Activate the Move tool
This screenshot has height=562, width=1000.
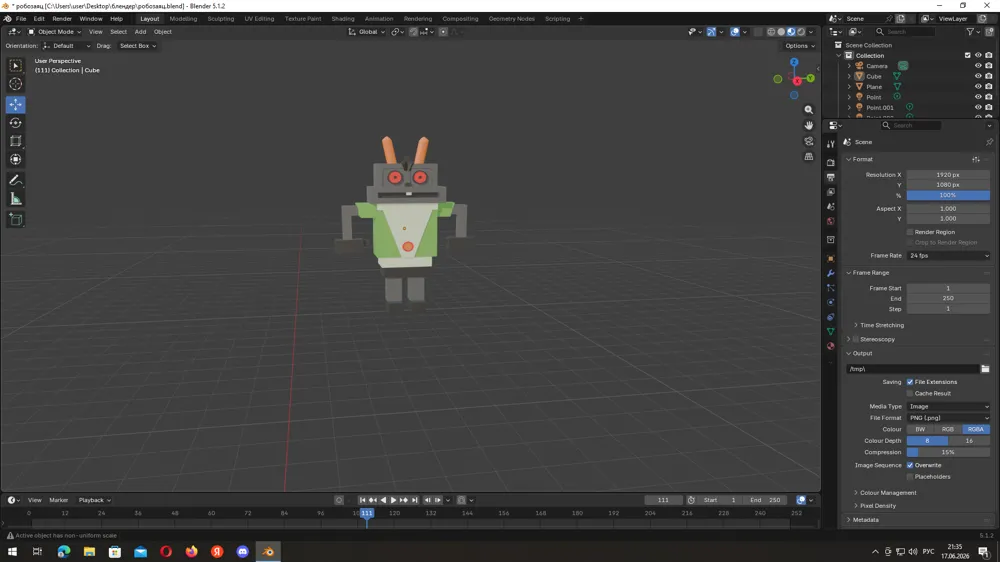tap(15, 104)
